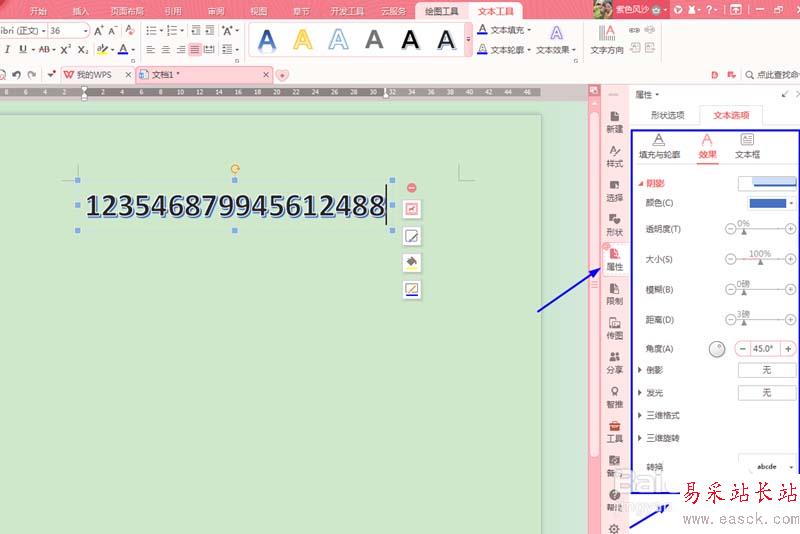Justify the text alignment
800x534 pixels.
pyautogui.click(x=195, y=49)
